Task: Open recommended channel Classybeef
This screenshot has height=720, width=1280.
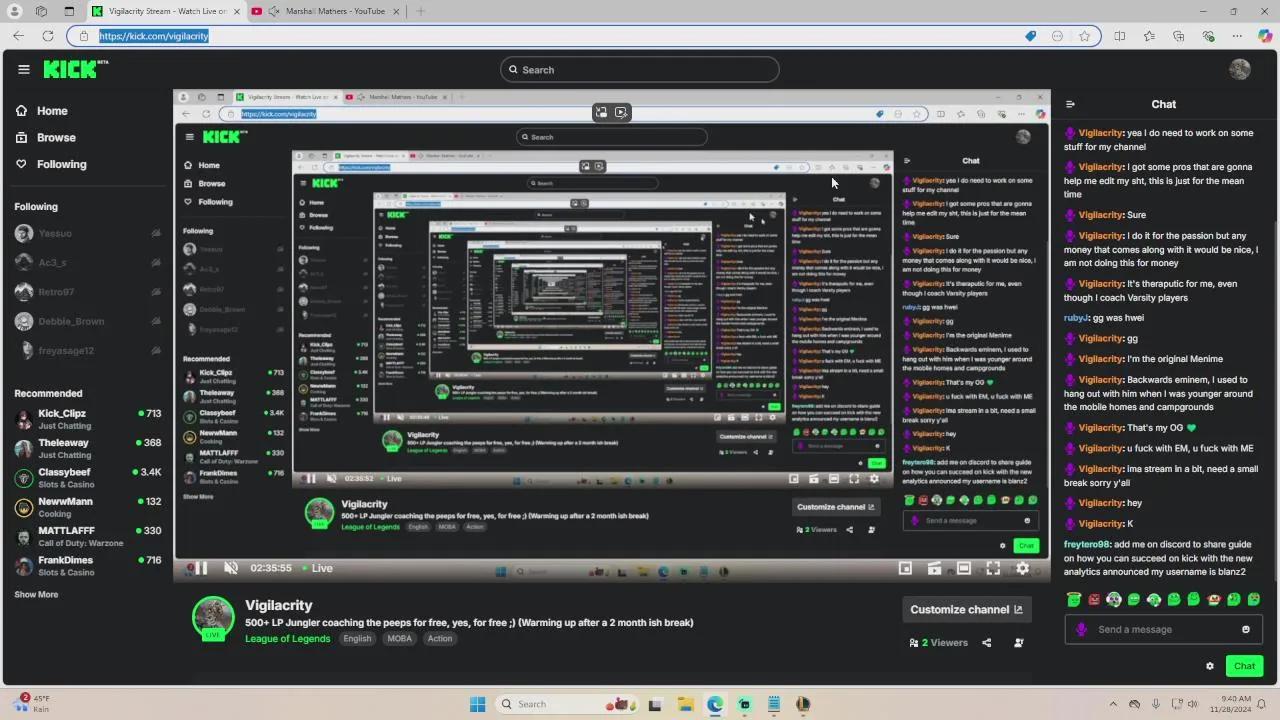Action: point(88,477)
